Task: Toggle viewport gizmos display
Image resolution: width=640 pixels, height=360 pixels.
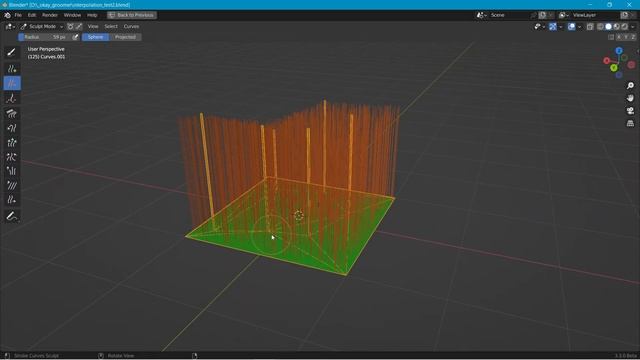Action: pos(553,27)
